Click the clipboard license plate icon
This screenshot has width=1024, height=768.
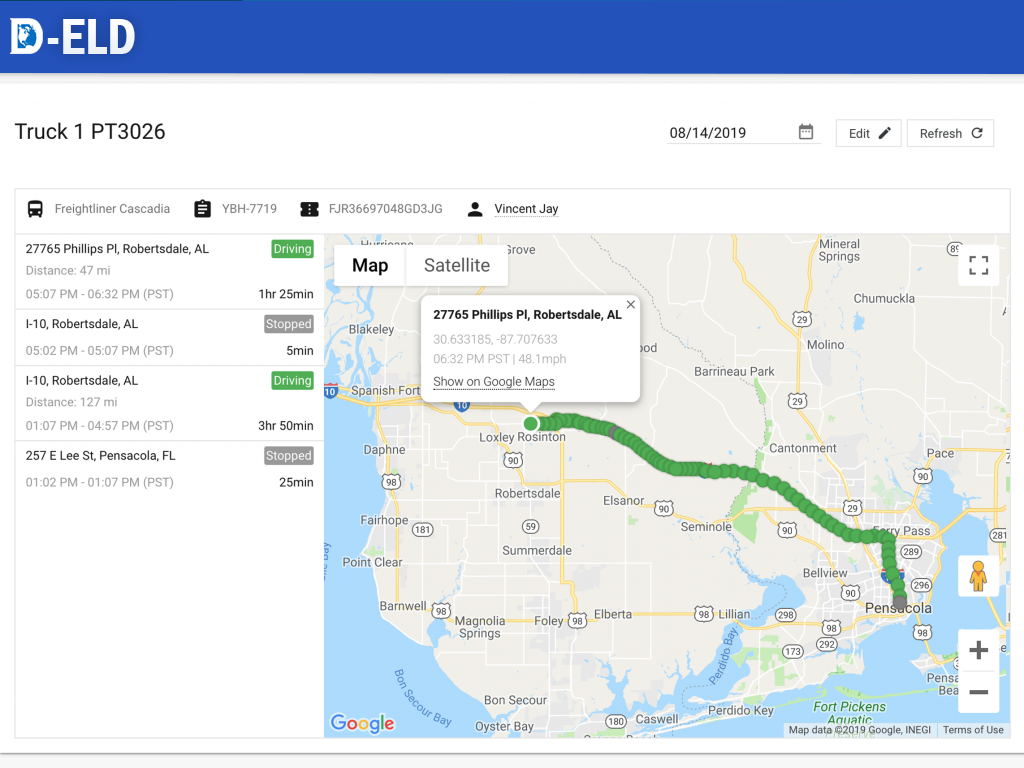202,209
